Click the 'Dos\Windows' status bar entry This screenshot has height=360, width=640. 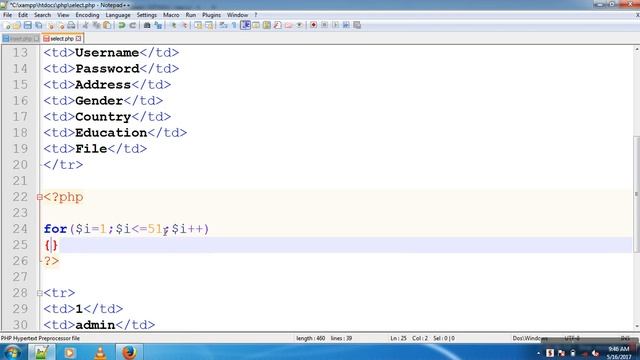(530, 338)
